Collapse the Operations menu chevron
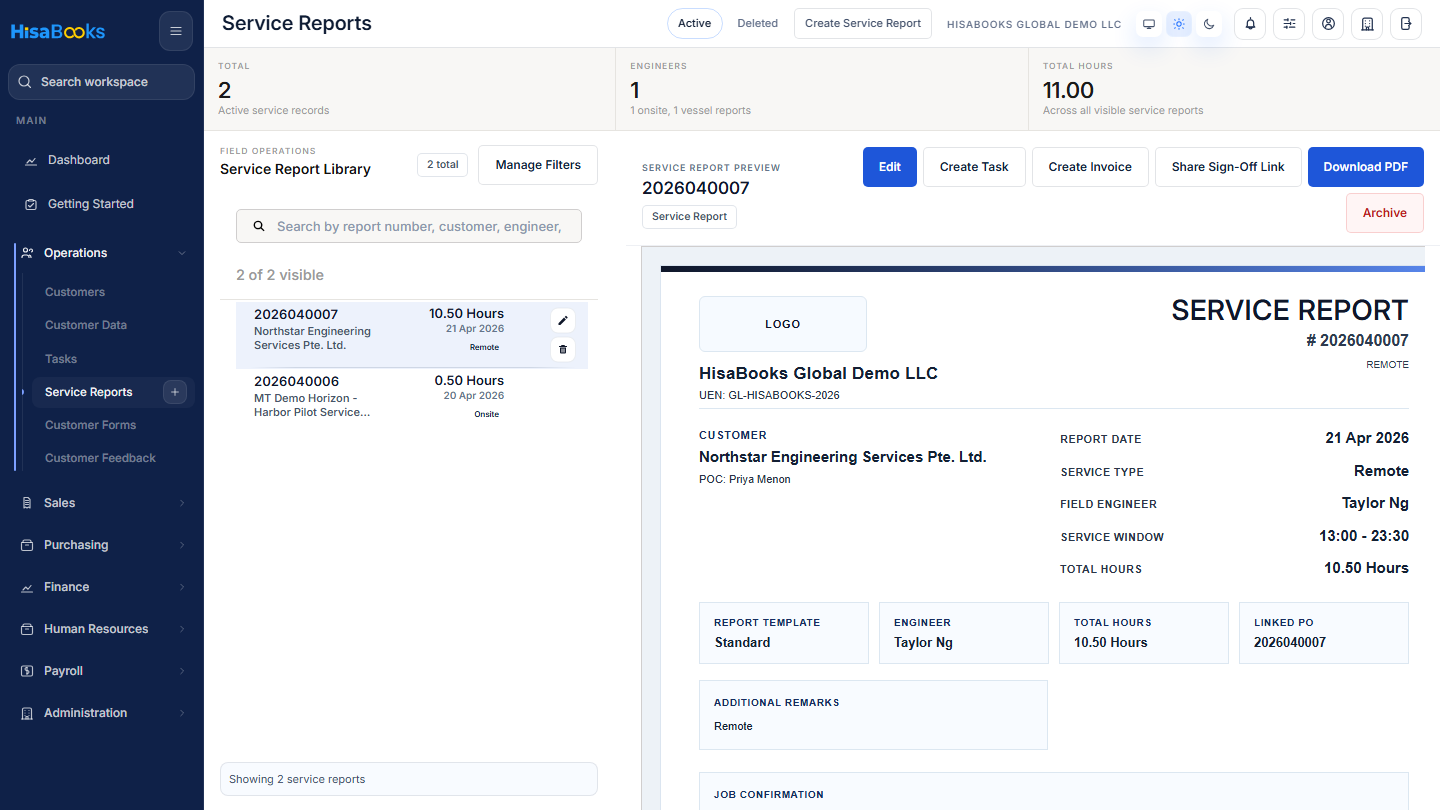 tap(182, 253)
